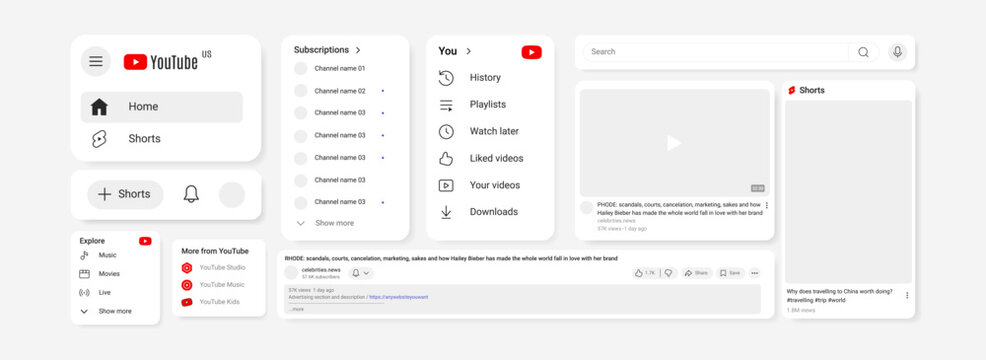This screenshot has height=360, width=986.
Task: Open Playlists via its list icon
Action: (446, 105)
